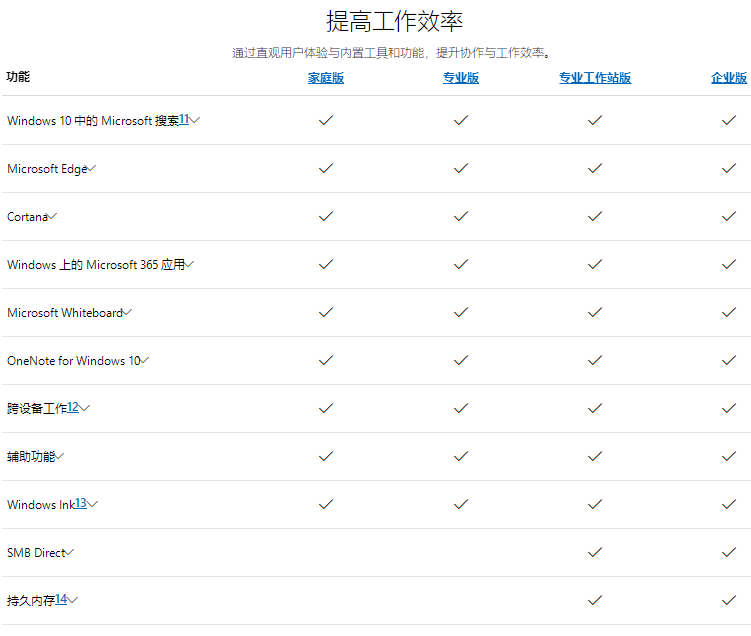The image size is (751, 636).
Task: Open footnote 12 next to 跨设备工作
Action: [73, 407]
